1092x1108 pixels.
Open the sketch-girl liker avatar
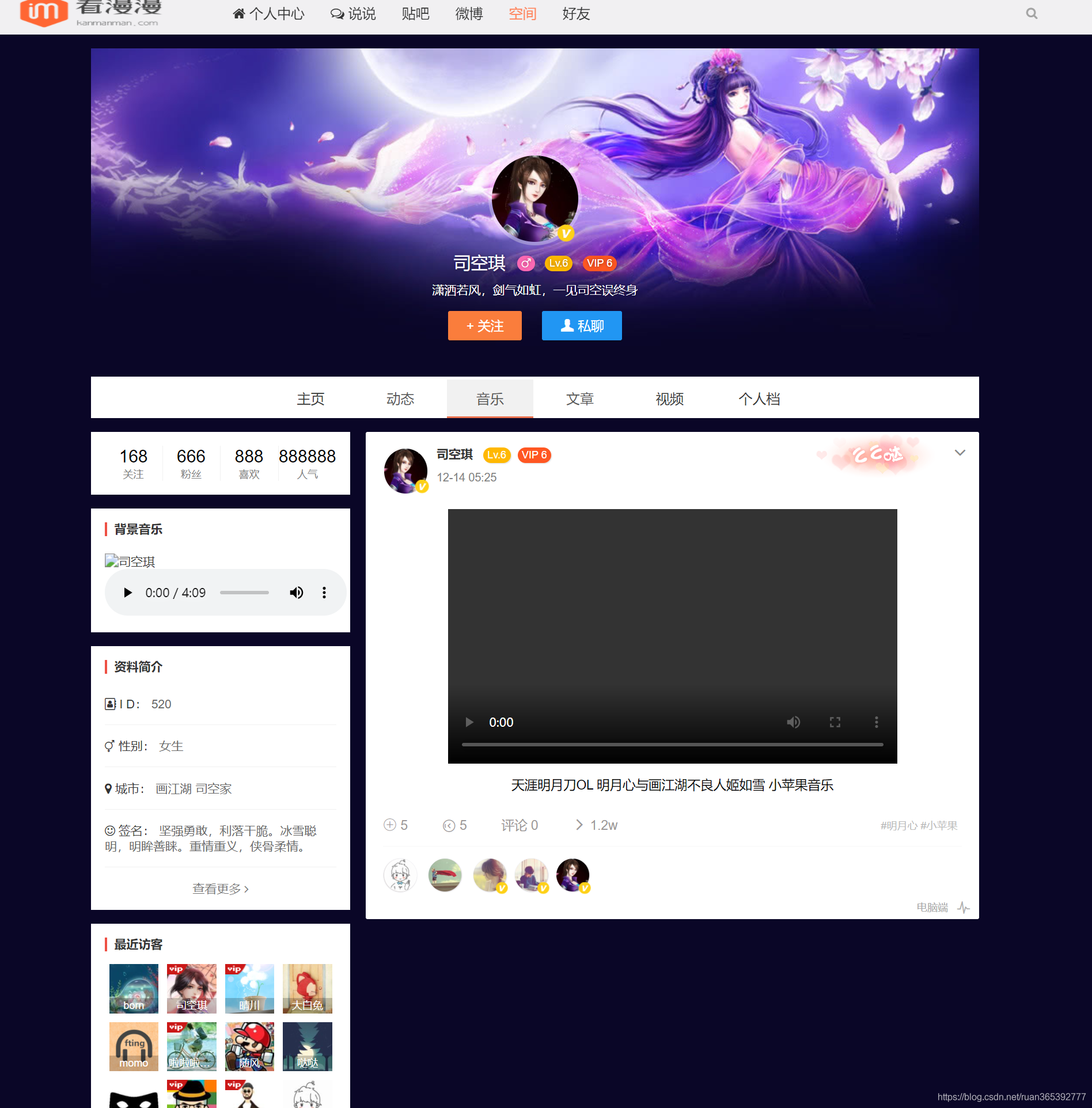400,875
